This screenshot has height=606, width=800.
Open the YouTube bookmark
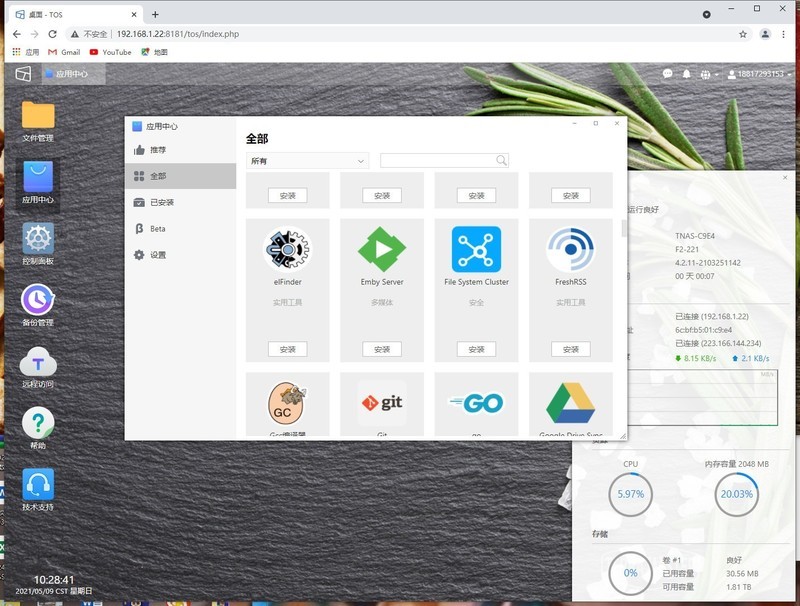[x=111, y=52]
